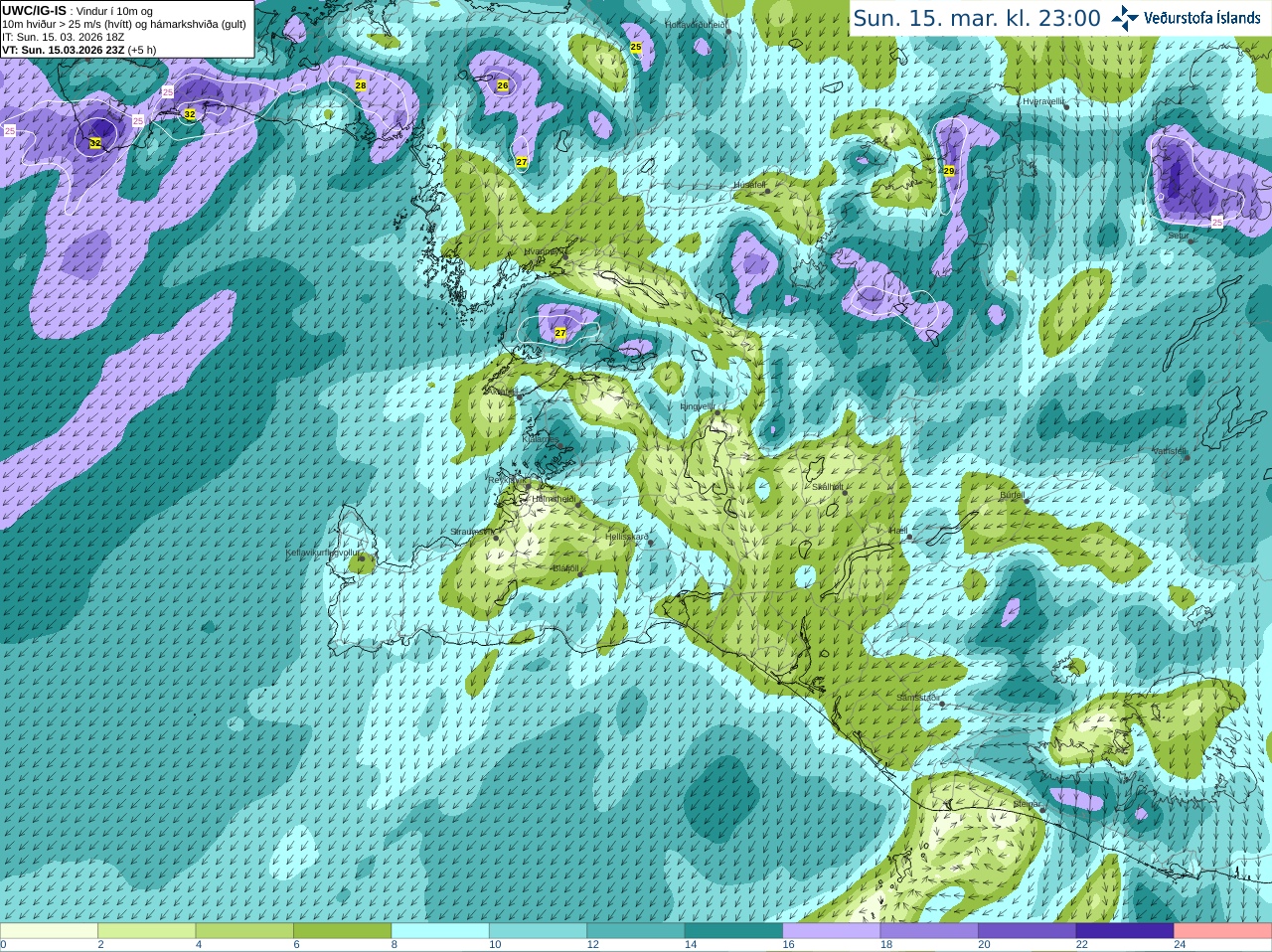Click the yellow 26 gust label
1272x952 pixels.
pyautogui.click(x=503, y=85)
